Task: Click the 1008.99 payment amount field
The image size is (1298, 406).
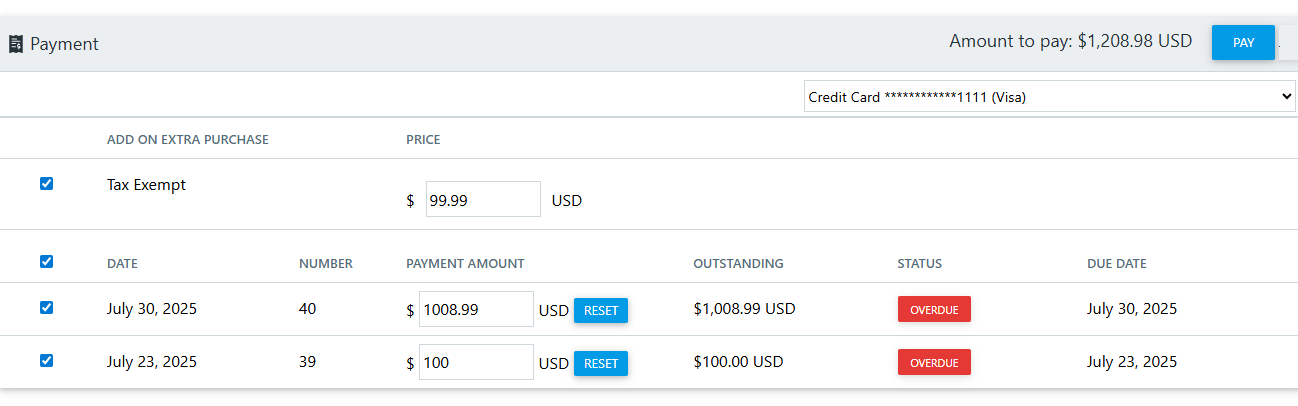Action: click(476, 309)
